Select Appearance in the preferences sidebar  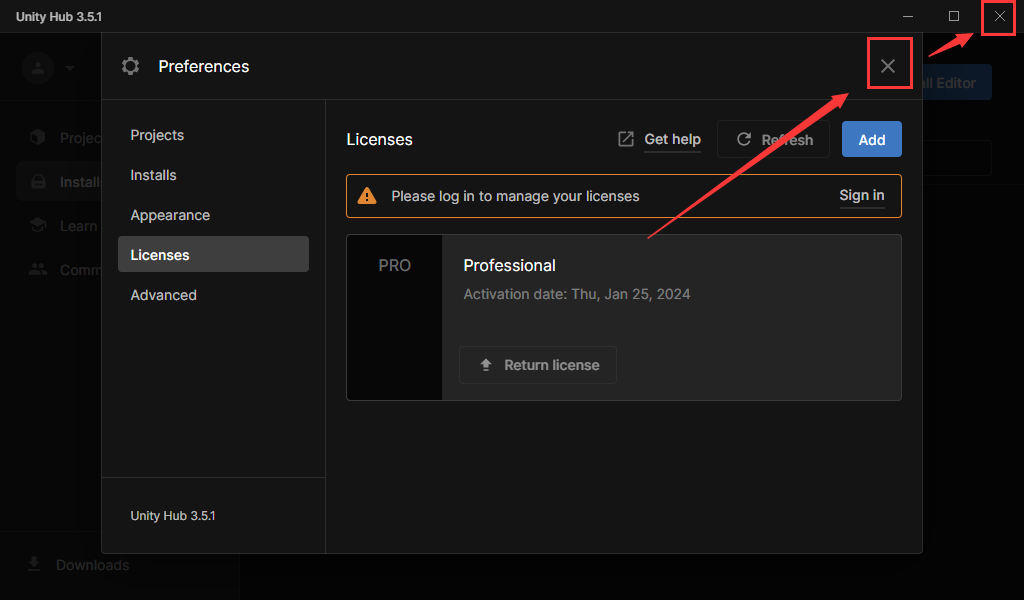point(170,215)
